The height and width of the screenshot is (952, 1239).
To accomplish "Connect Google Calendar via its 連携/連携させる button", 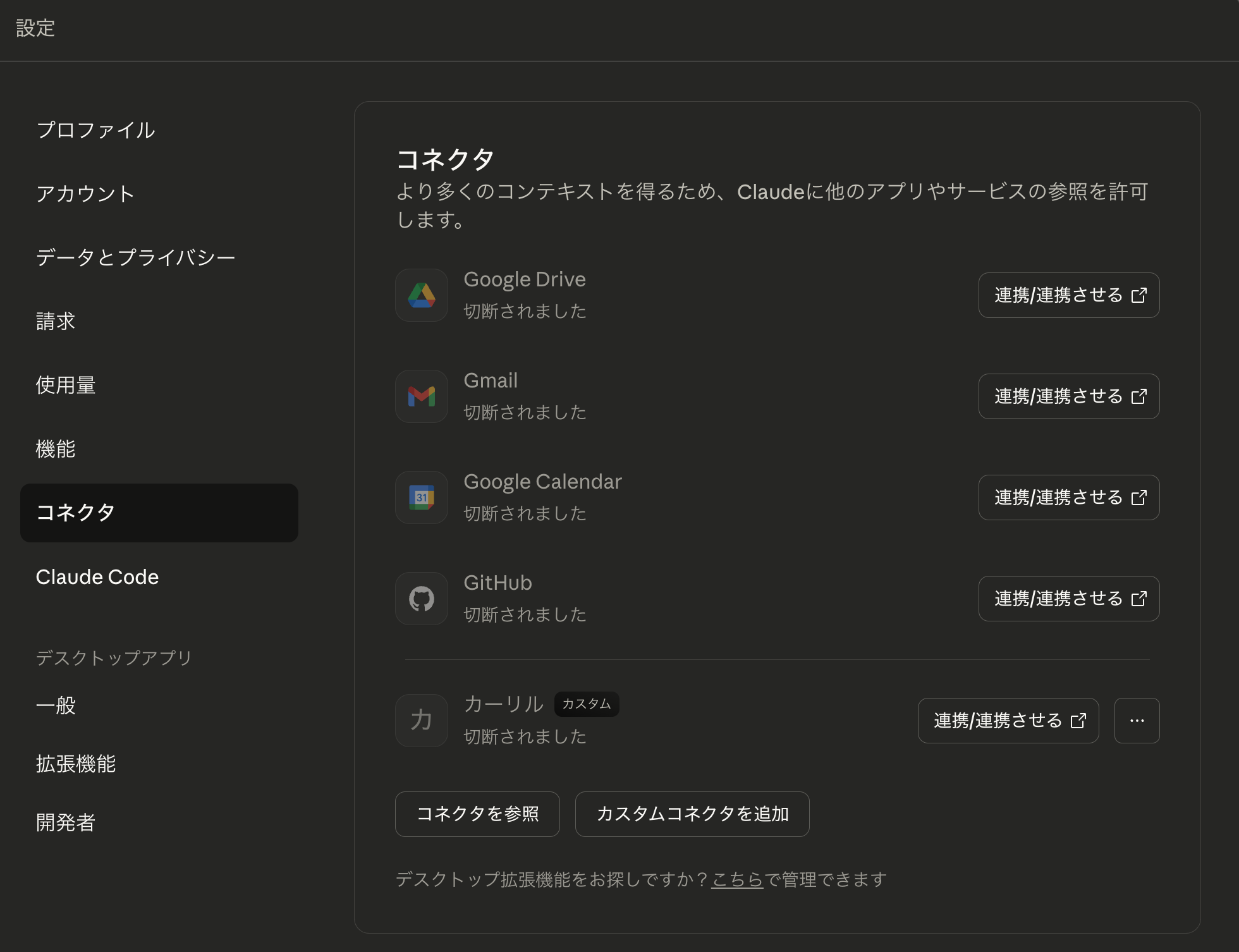I will click(x=1068, y=497).
